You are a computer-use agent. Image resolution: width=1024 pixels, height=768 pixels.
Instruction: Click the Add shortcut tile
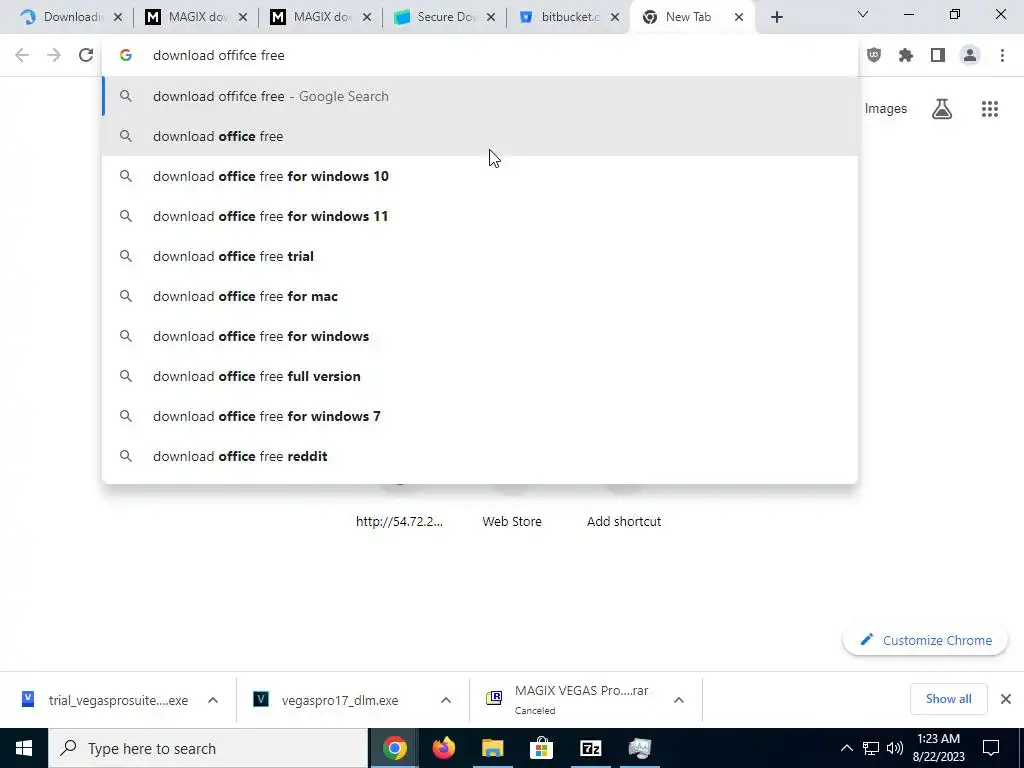click(624, 521)
